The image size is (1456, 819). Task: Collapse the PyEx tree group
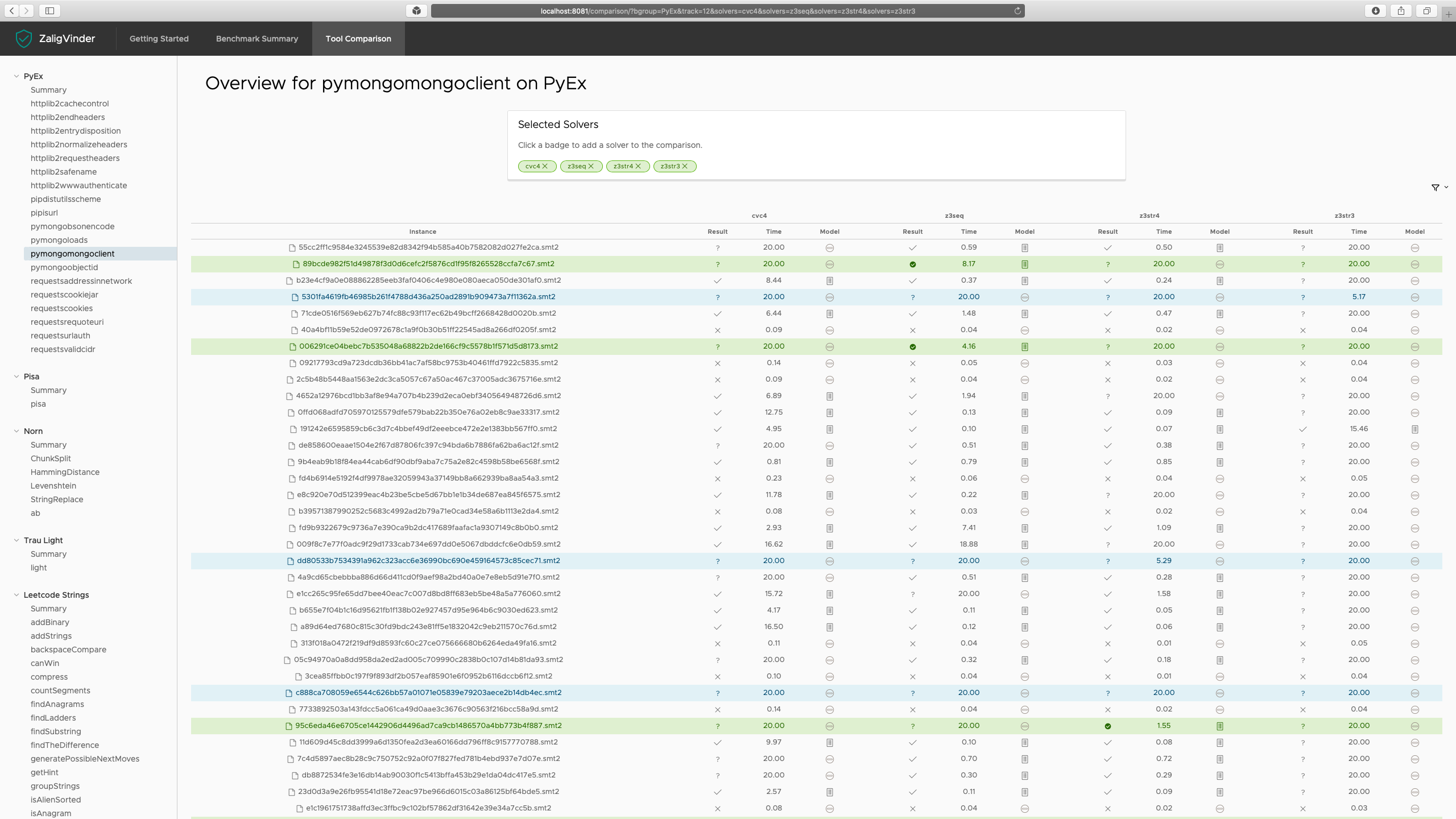tap(16, 76)
